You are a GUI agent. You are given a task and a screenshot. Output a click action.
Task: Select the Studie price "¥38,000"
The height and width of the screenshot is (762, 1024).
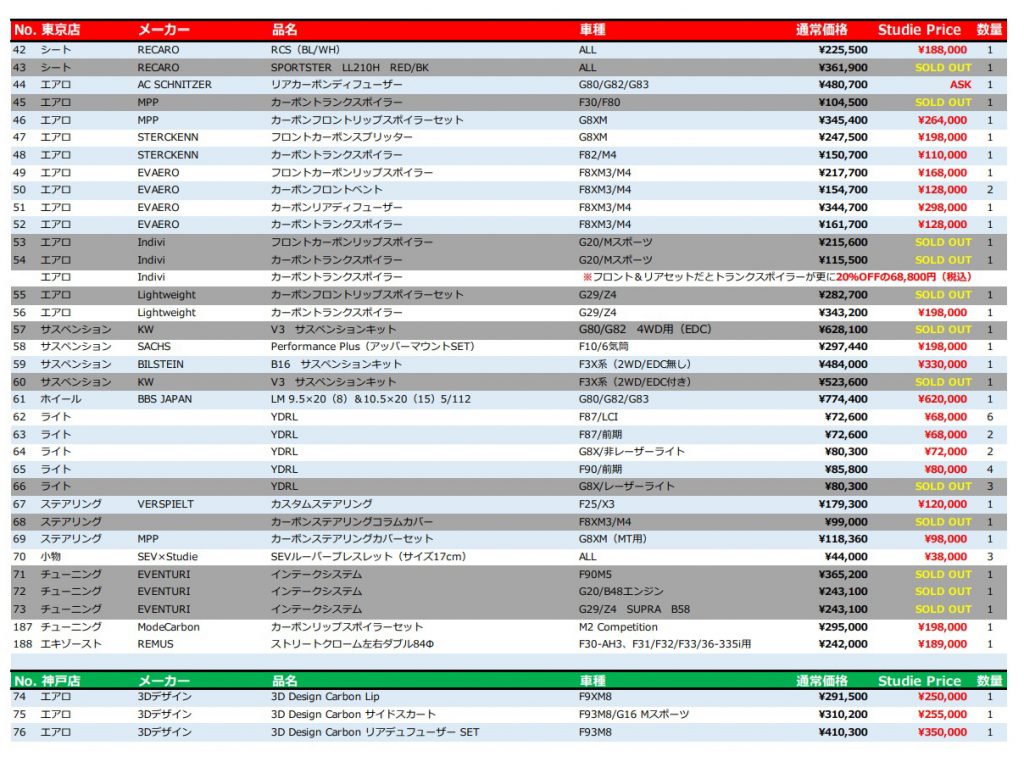click(x=946, y=556)
